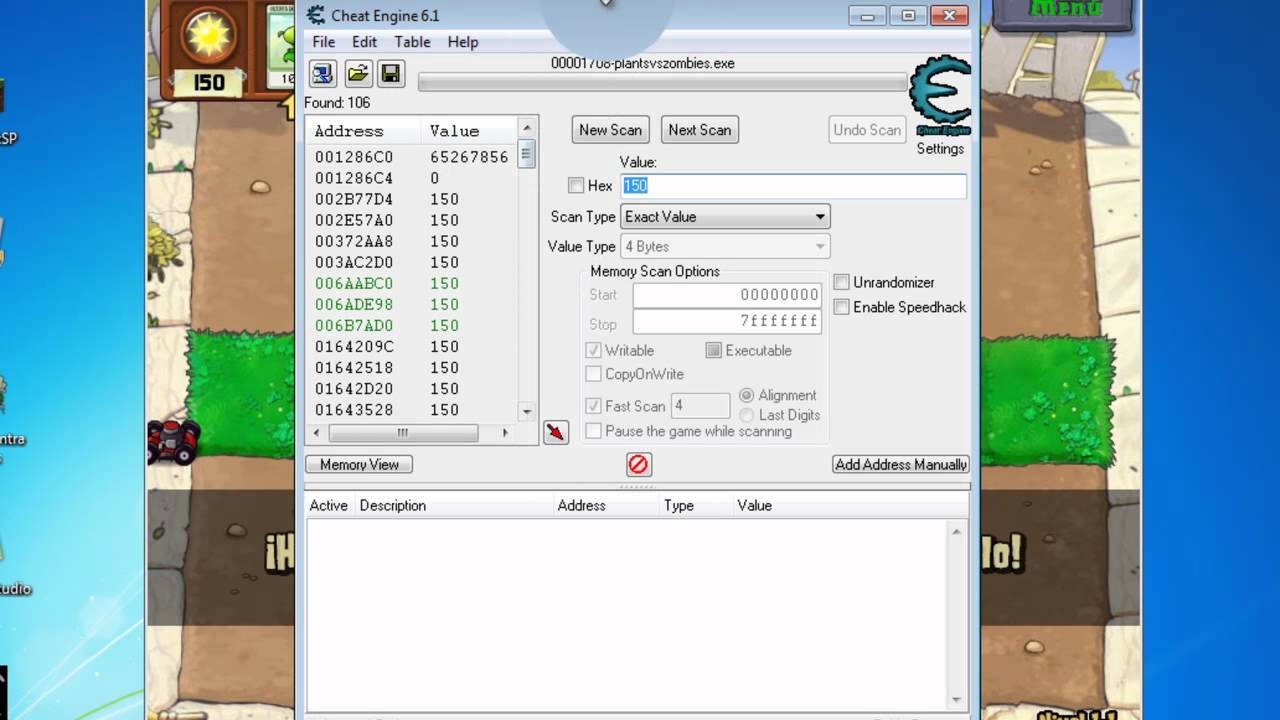The image size is (1280, 720).
Task: Open the Table menu
Action: (x=412, y=42)
